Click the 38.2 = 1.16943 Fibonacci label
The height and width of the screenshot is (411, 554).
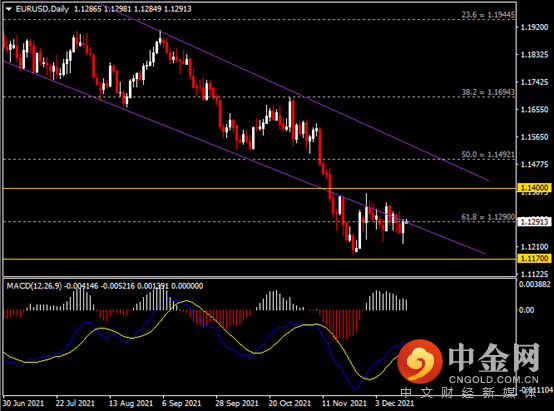click(488, 92)
